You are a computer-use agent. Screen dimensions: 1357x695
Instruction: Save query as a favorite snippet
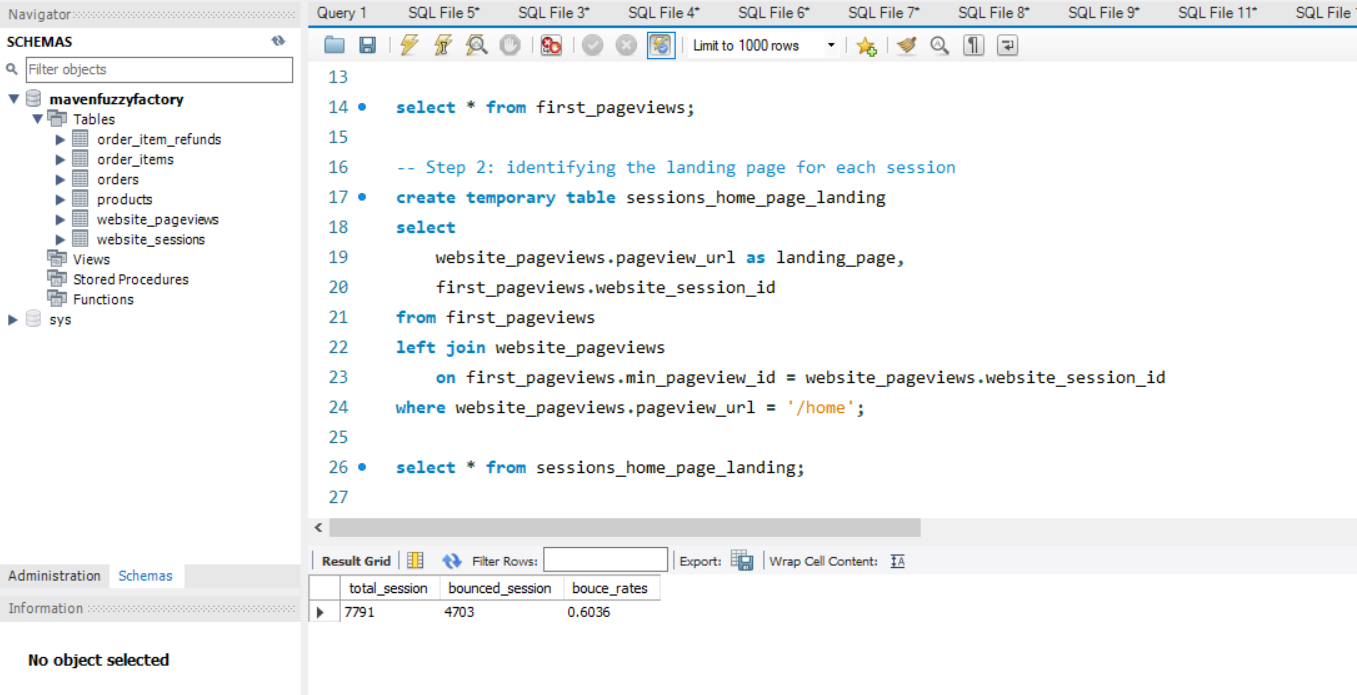tap(866, 46)
